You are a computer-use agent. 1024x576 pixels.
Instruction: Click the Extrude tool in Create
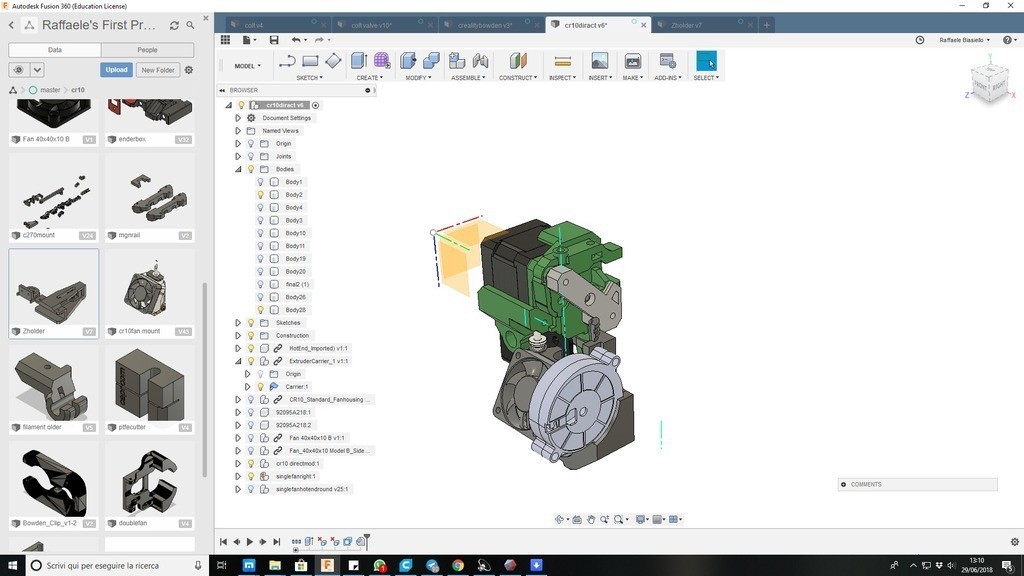[x=359, y=62]
